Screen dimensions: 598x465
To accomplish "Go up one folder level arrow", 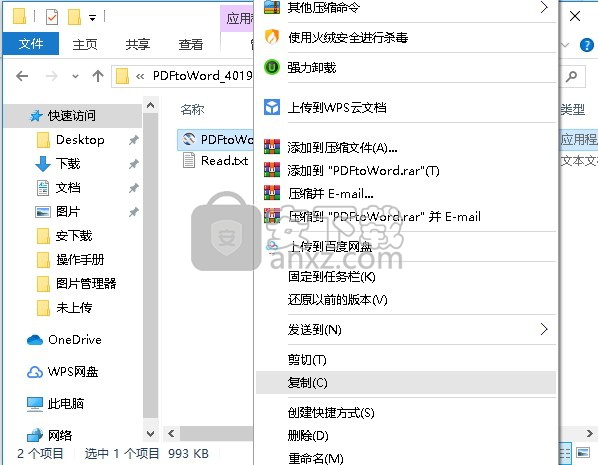I will click(x=98, y=76).
